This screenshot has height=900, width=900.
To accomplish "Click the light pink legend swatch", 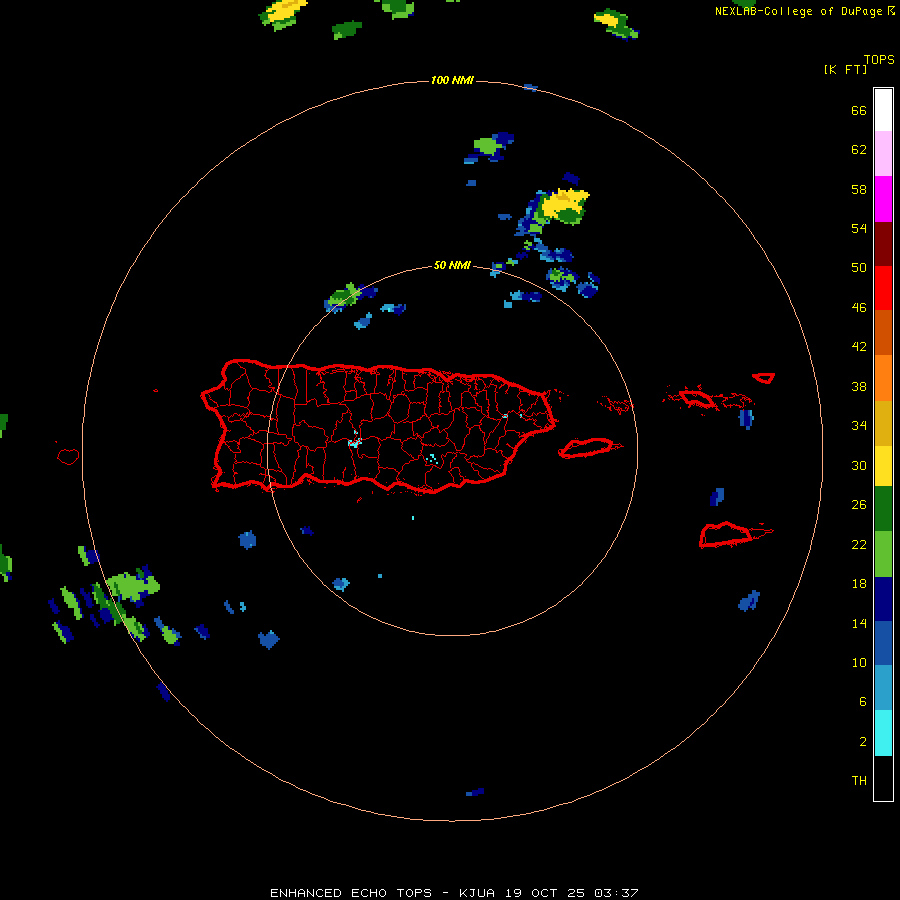I will tap(883, 153).
